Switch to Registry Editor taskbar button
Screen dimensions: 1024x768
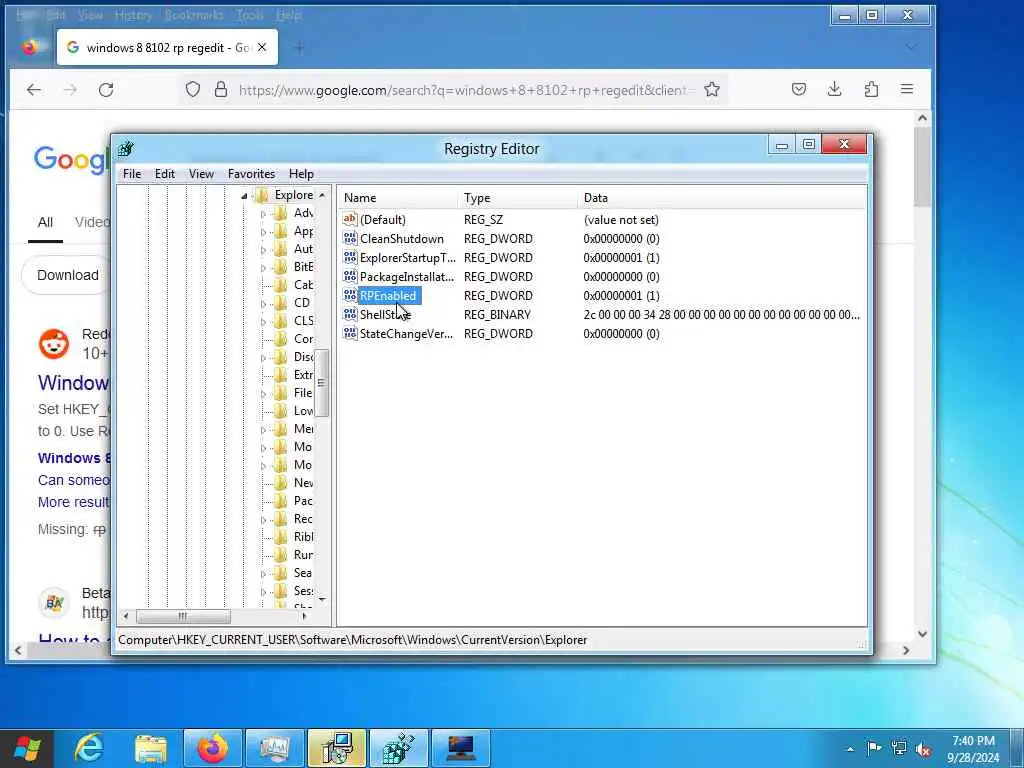[398, 748]
